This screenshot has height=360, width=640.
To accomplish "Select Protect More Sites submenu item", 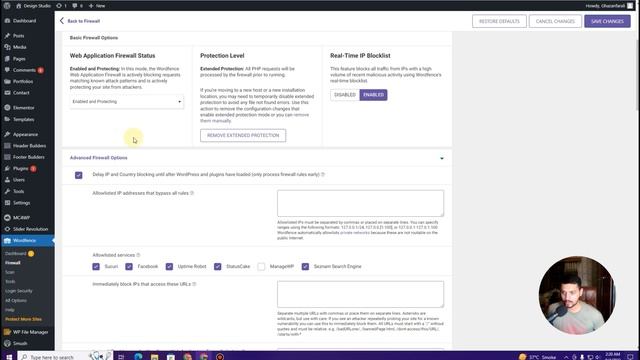I will 23,319.
